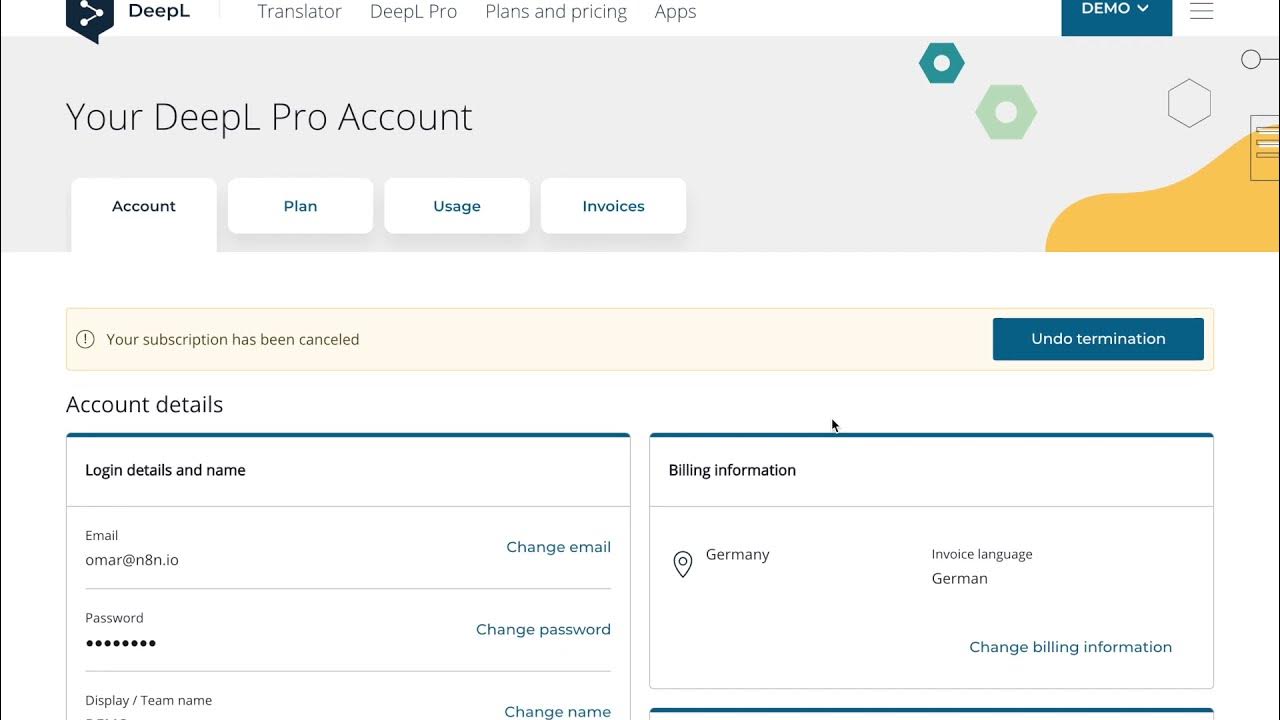Open the Translator menu item
Screen dimensions: 1280x720
click(299, 12)
